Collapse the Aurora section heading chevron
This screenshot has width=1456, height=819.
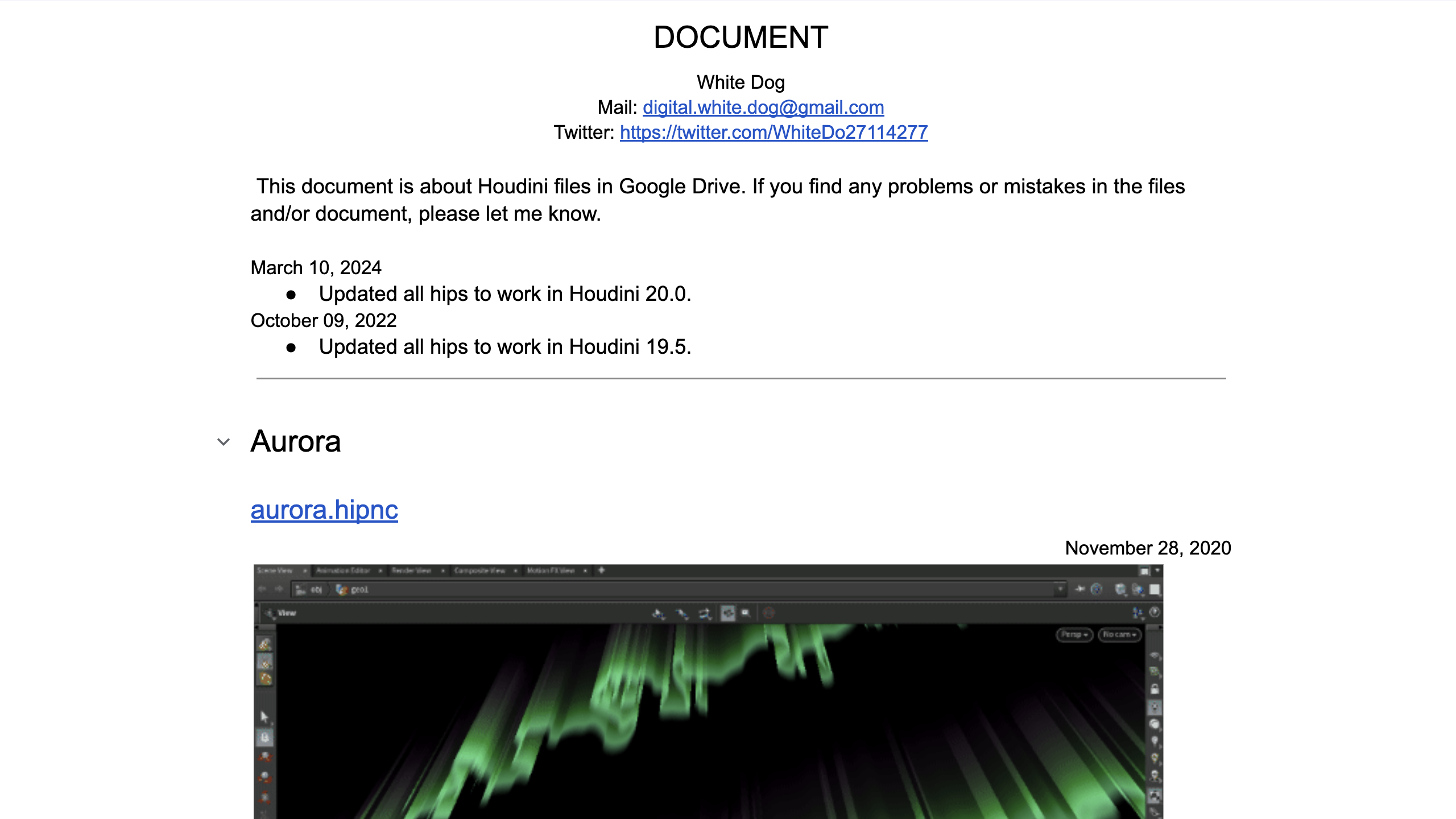tap(224, 442)
